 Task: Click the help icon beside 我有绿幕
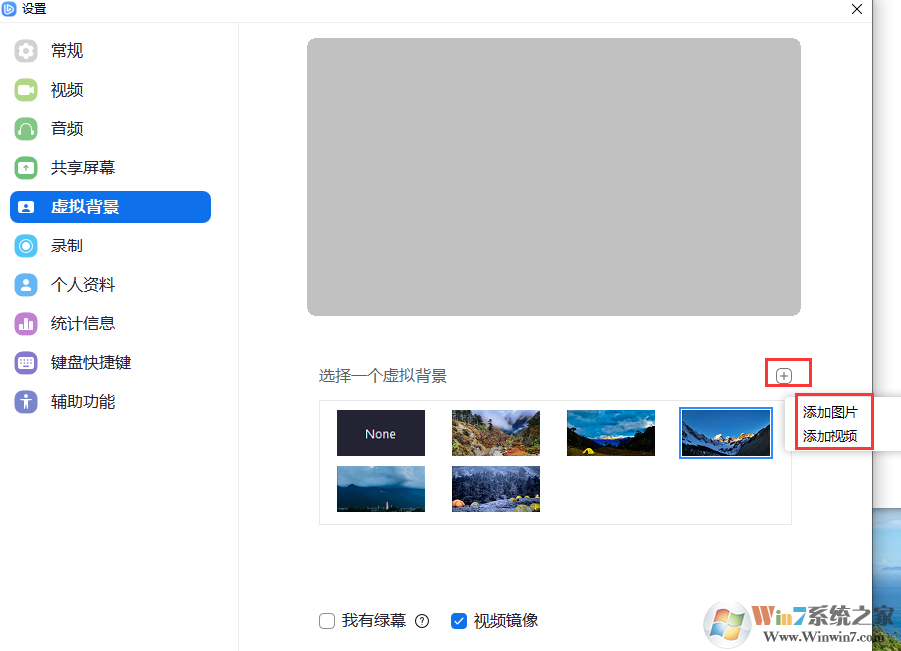tap(421, 620)
